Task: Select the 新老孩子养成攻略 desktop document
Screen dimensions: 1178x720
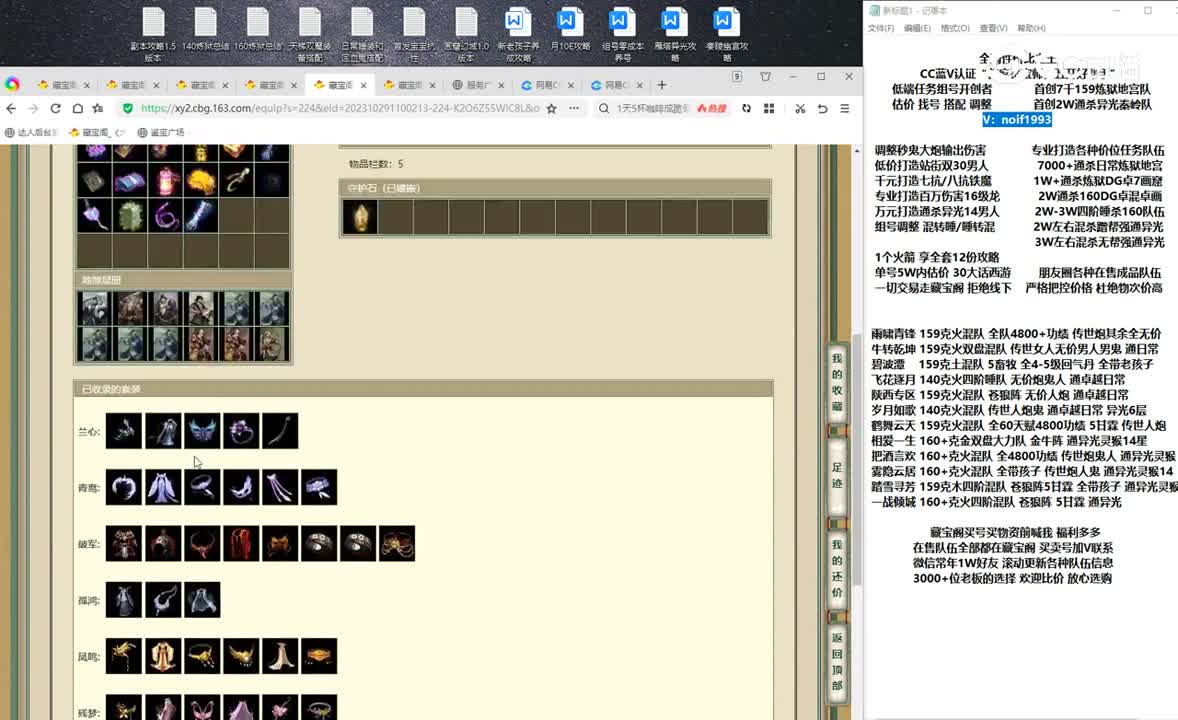Action: click(518, 34)
